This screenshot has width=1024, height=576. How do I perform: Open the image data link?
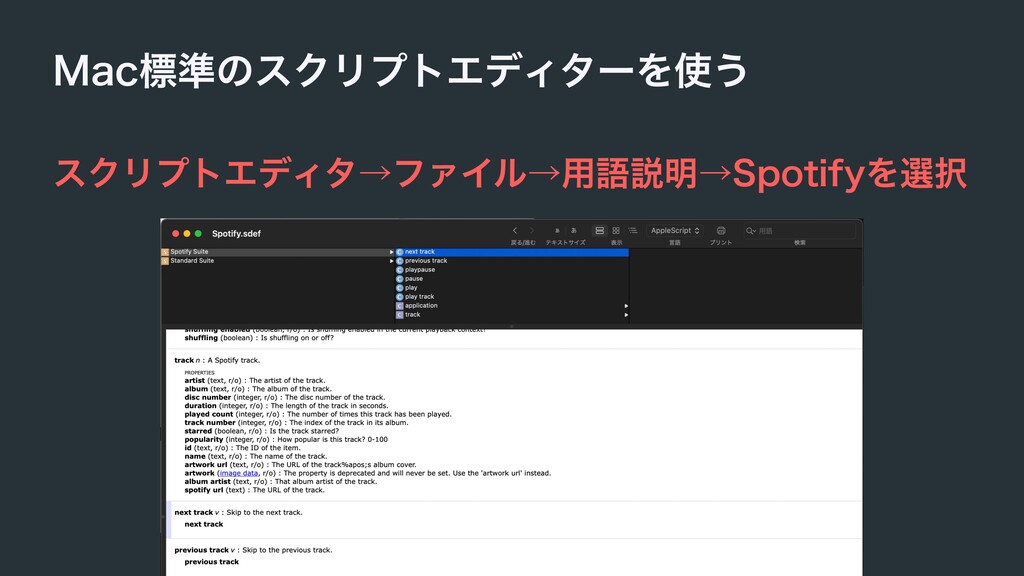point(238,473)
